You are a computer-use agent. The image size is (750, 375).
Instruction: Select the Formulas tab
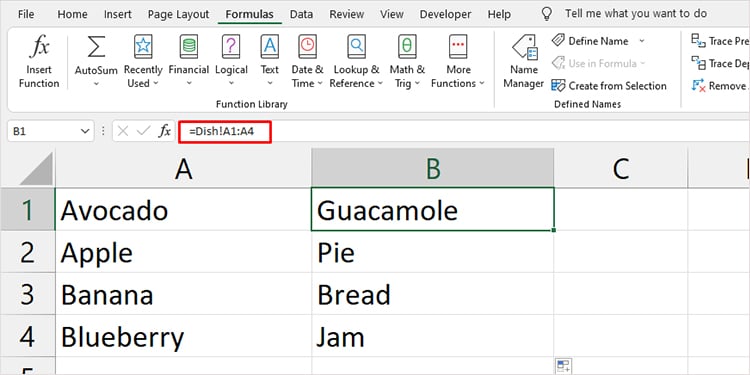pyautogui.click(x=249, y=14)
